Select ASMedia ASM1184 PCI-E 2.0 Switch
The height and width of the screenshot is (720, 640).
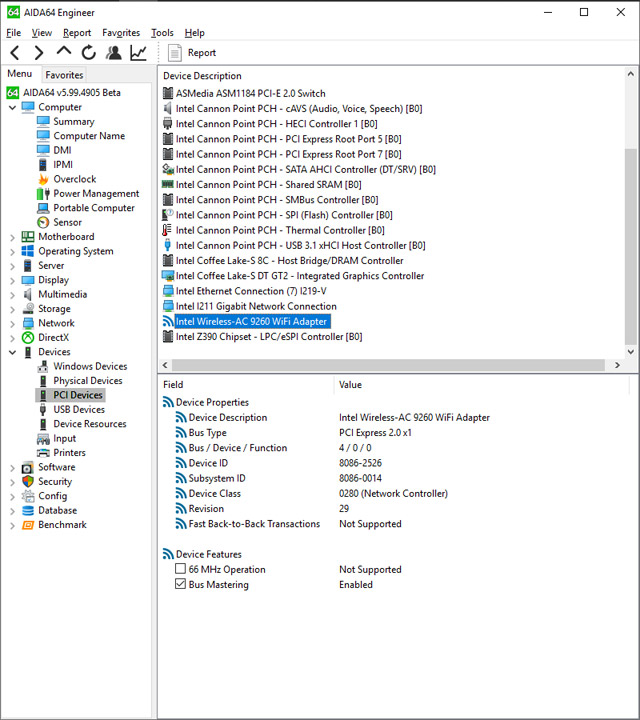click(x=251, y=94)
